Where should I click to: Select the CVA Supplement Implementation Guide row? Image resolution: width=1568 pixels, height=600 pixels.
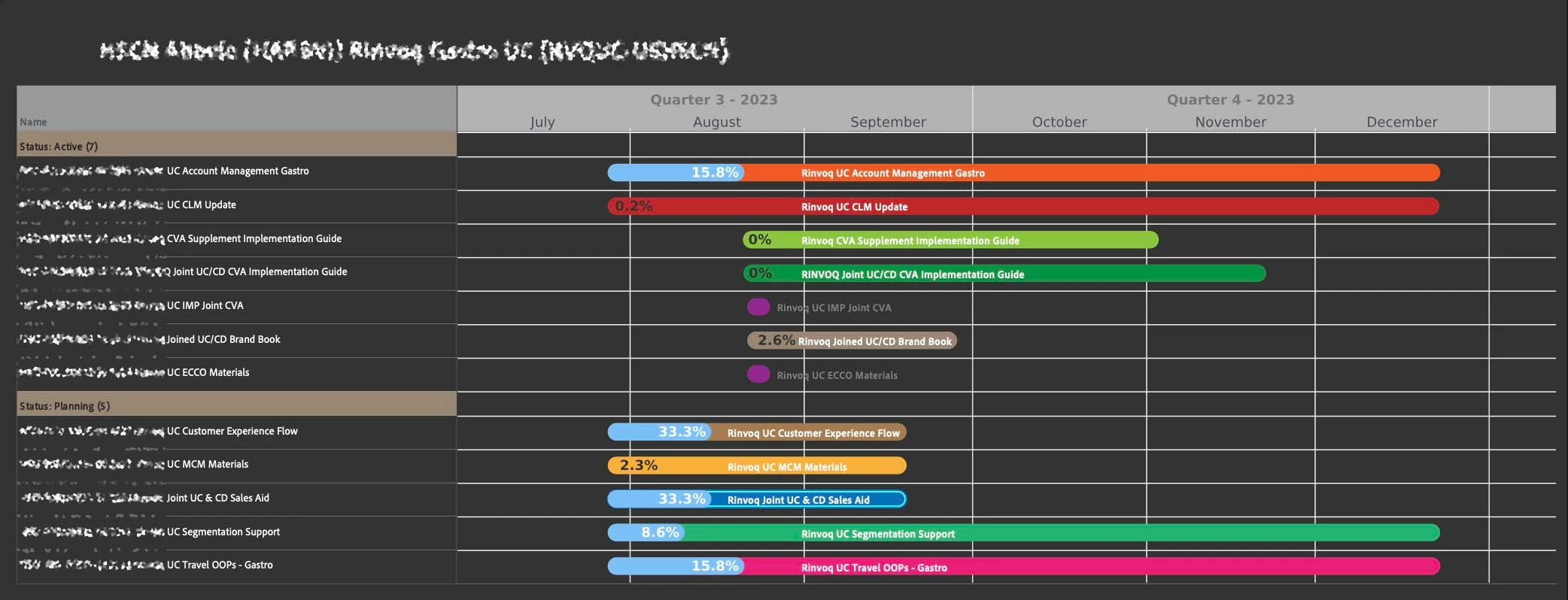tap(236, 240)
